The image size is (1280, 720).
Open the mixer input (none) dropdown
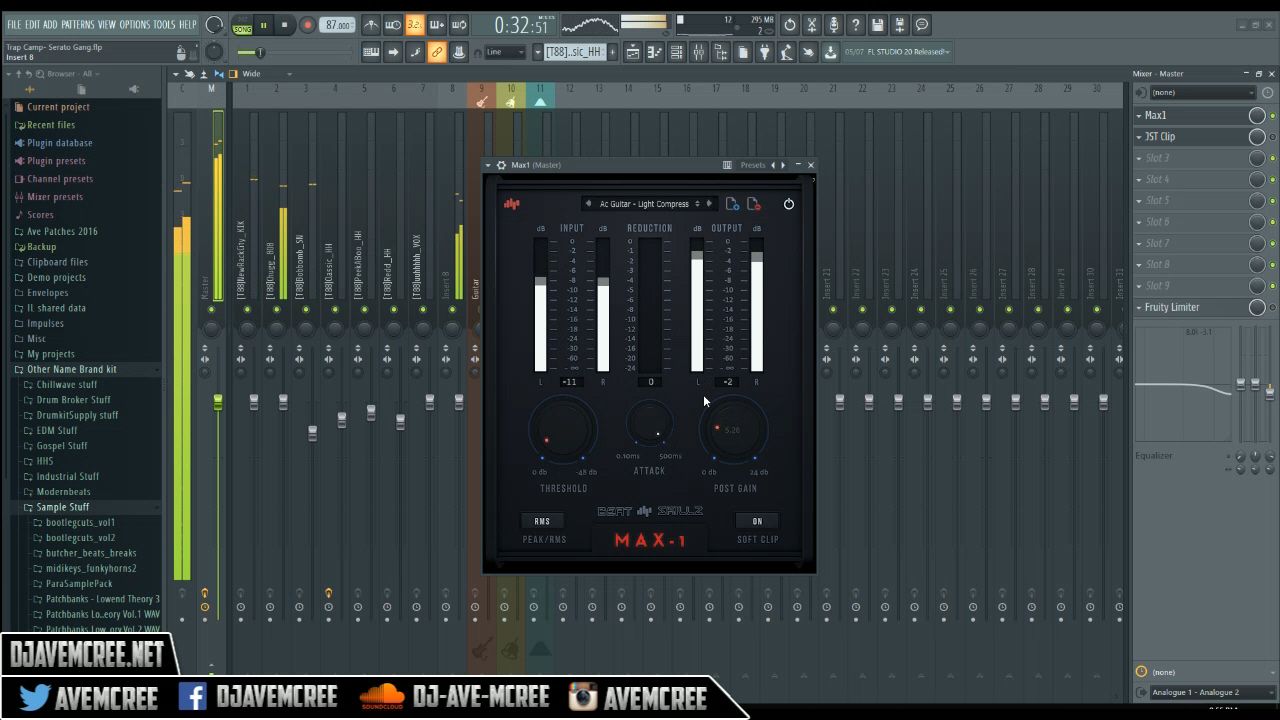pyautogui.click(x=1201, y=93)
